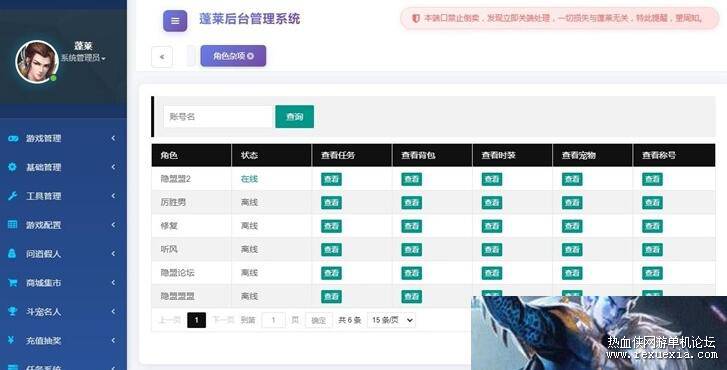Click the 在线 status of 隐盟盟2
The image size is (727, 370).
click(249, 179)
